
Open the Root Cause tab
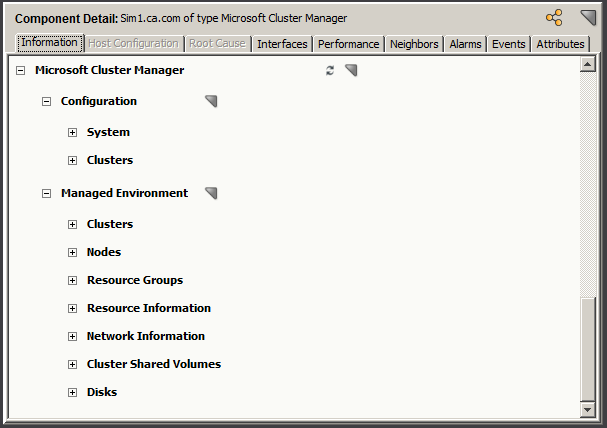click(218, 44)
